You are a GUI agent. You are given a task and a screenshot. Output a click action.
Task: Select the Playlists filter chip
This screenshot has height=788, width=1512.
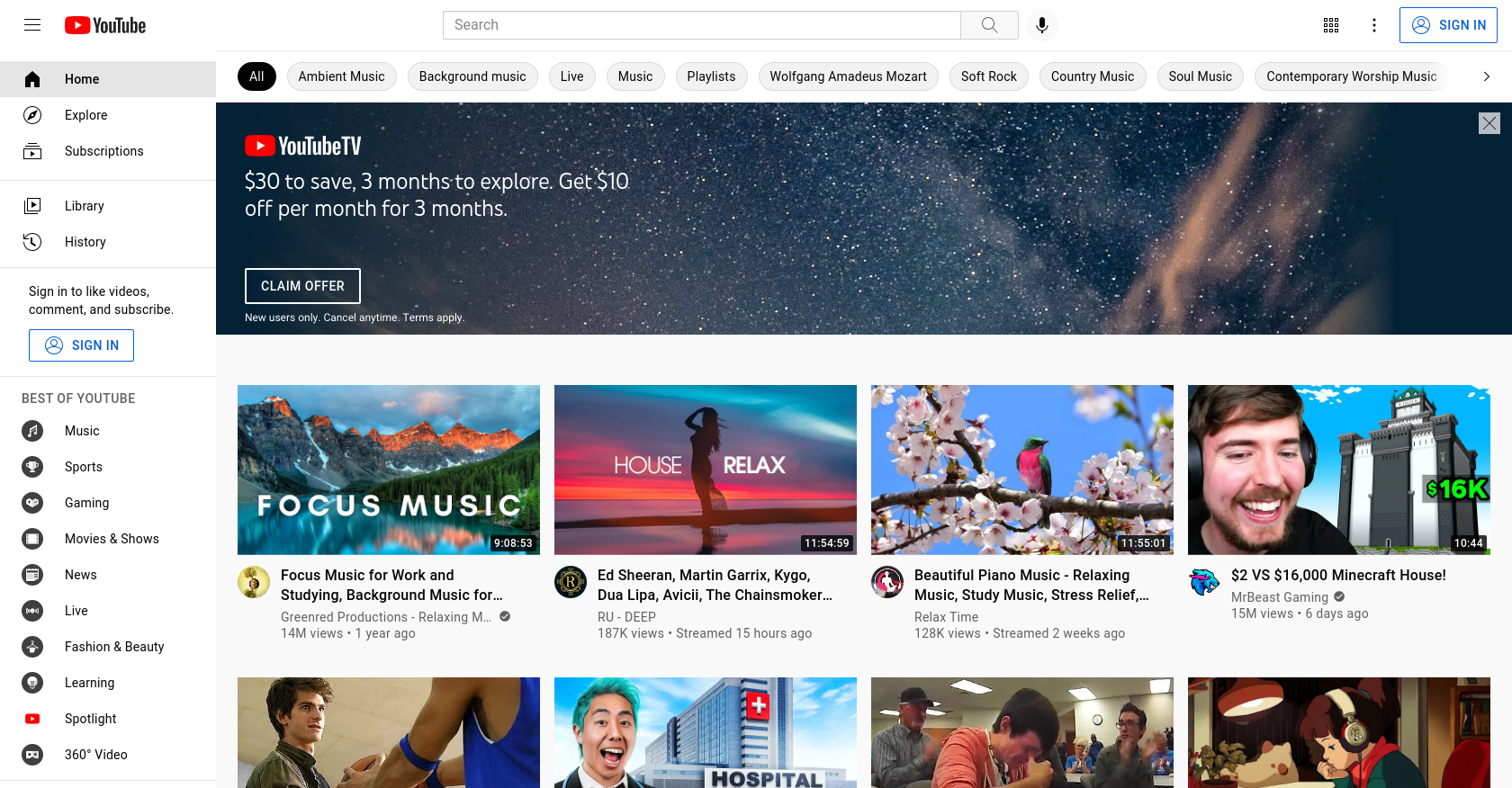coord(711,76)
